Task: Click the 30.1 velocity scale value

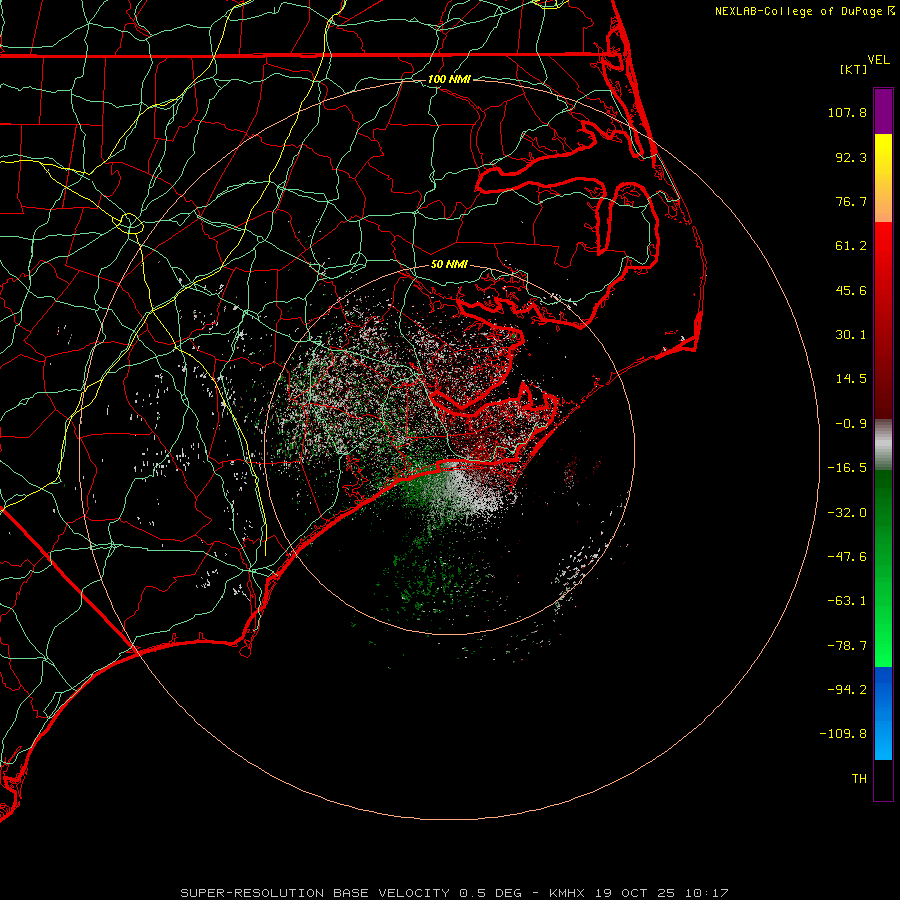Action: tap(851, 335)
